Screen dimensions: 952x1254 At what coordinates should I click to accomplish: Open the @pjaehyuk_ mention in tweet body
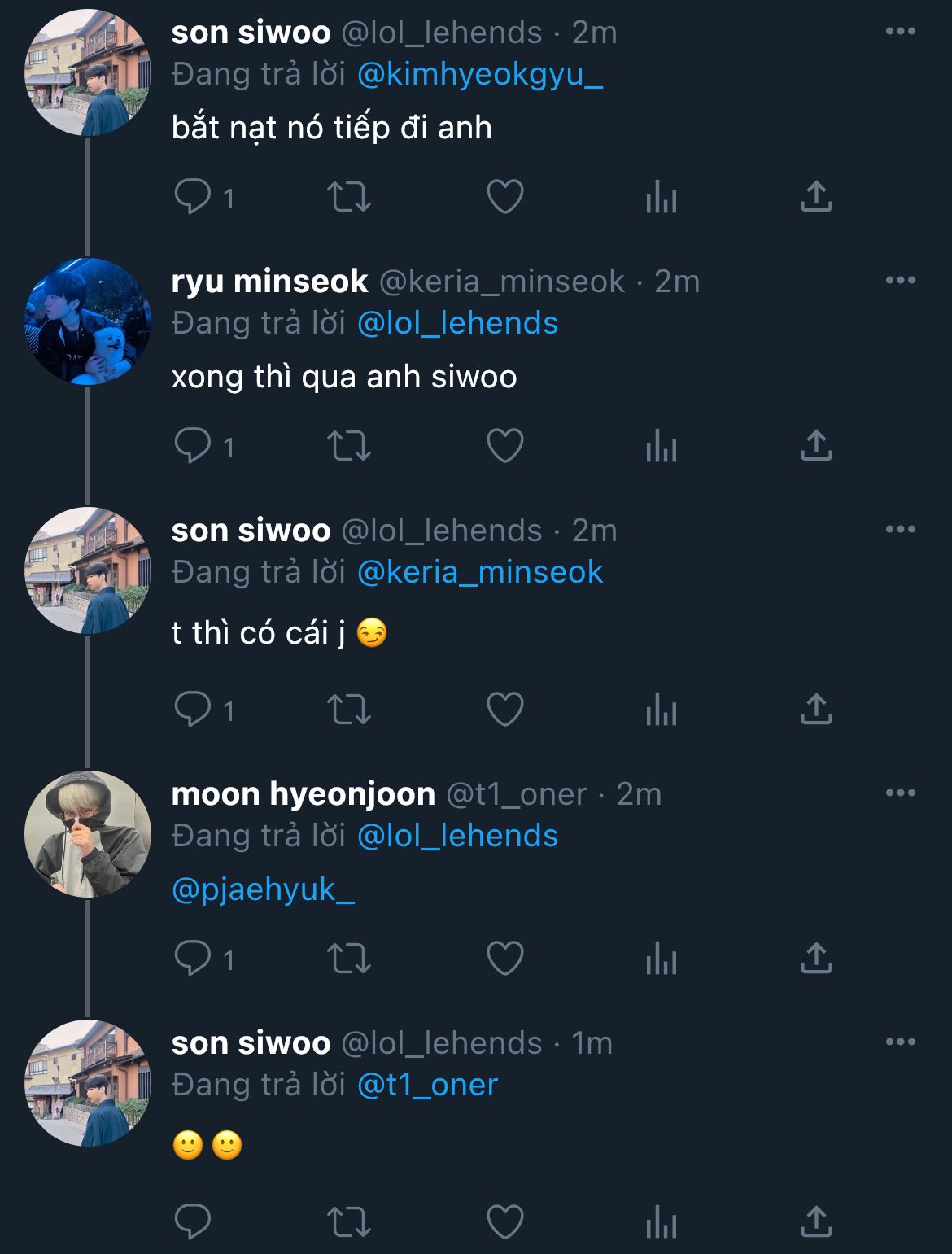tap(263, 889)
